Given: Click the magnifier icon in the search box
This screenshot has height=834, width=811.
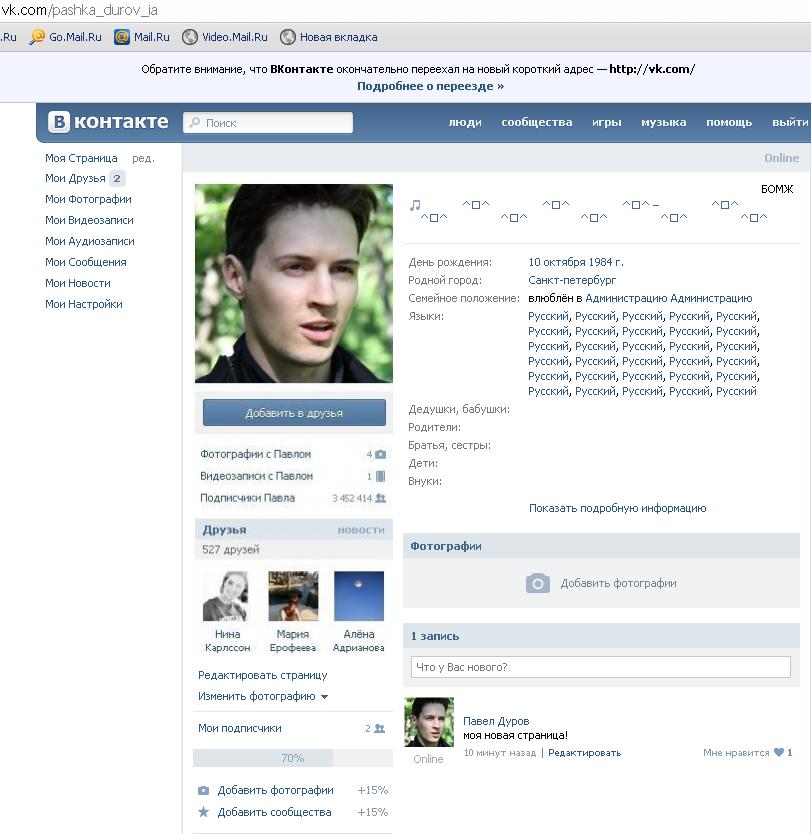Looking at the screenshot, I should [x=195, y=122].
